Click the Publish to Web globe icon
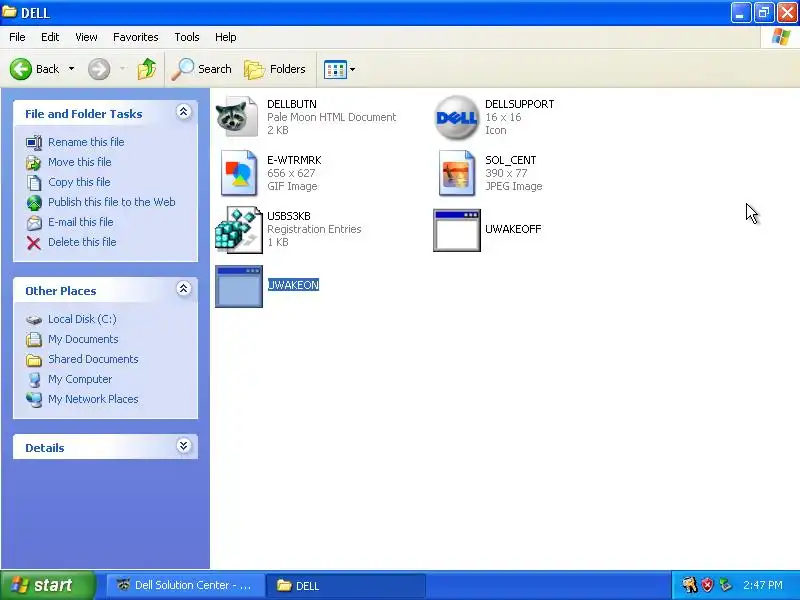Screen dimensions: 800x600 (x=34, y=203)
